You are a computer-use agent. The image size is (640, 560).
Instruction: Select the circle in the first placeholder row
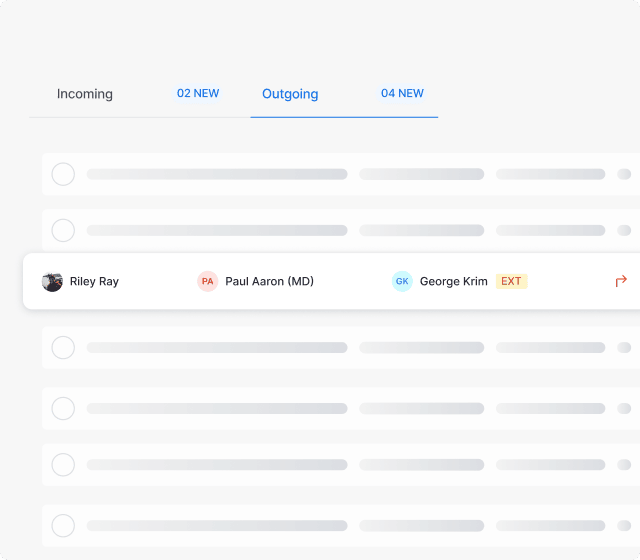tap(63, 174)
